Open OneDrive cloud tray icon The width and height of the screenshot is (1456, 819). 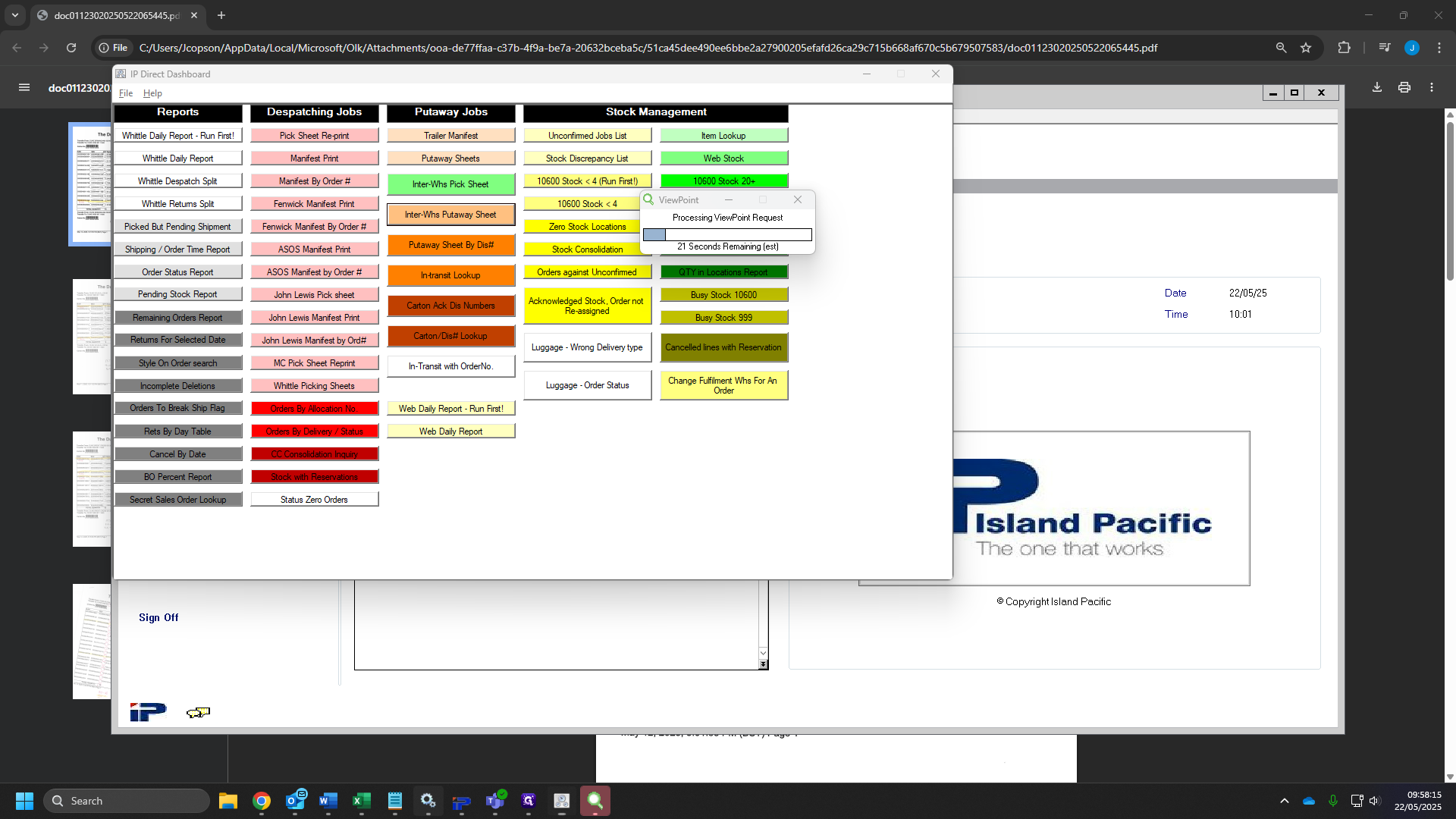pos(1309,801)
